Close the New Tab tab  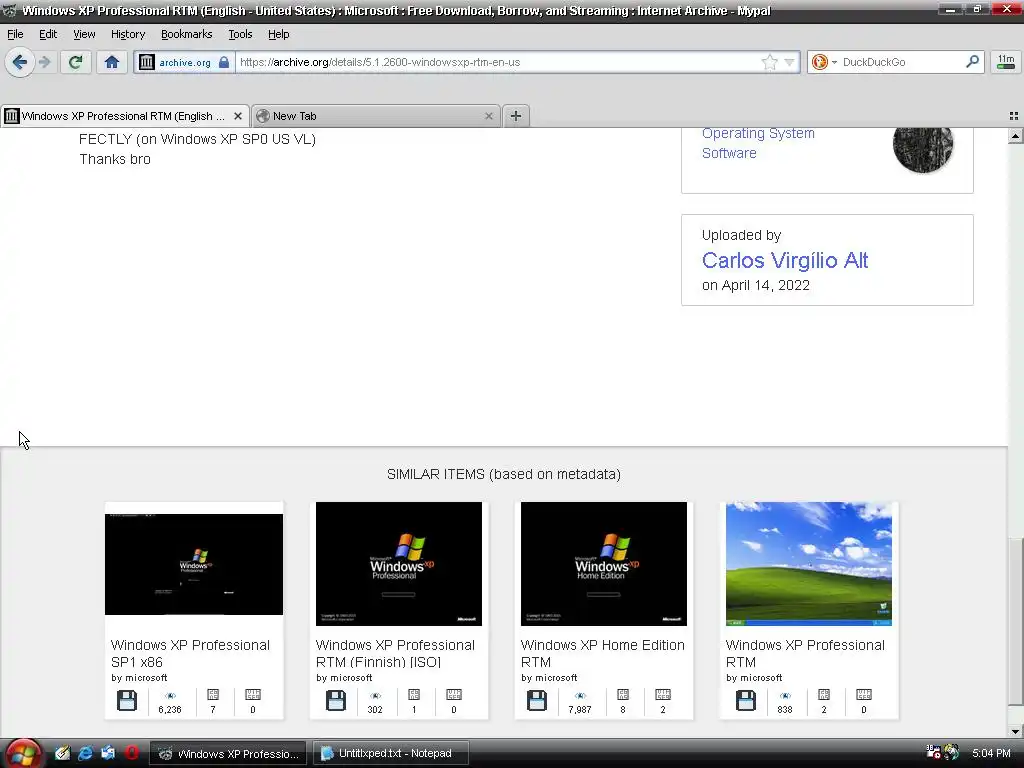click(x=488, y=116)
